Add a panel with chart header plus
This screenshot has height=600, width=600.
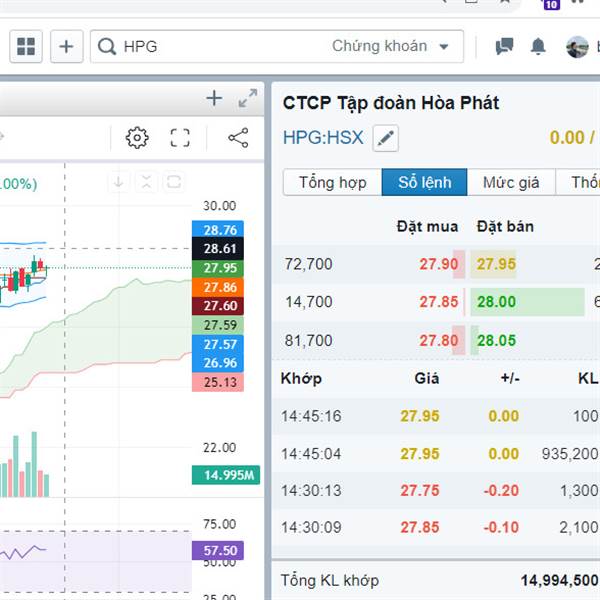pyautogui.click(x=214, y=98)
